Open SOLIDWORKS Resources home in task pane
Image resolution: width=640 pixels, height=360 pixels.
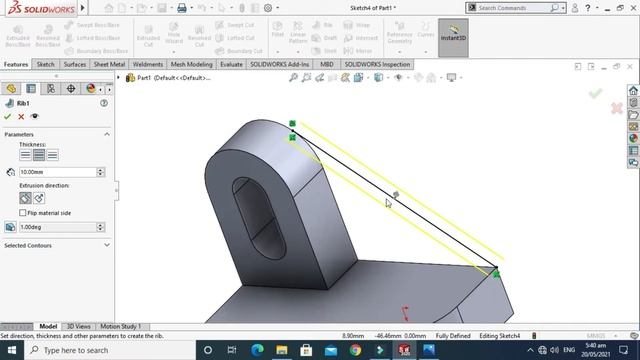(x=633, y=90)
